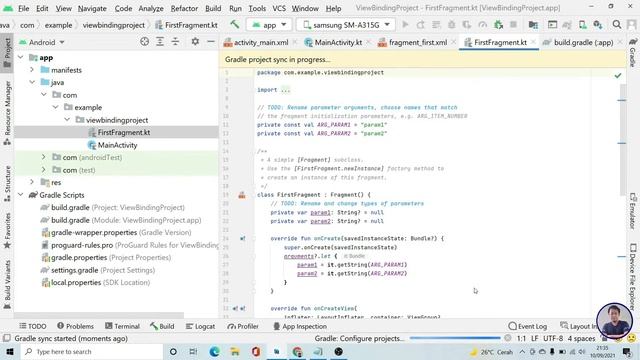Click Expand All icon in Project panel
The width and height of the screenshot is (640, 360).
(160, 42)
